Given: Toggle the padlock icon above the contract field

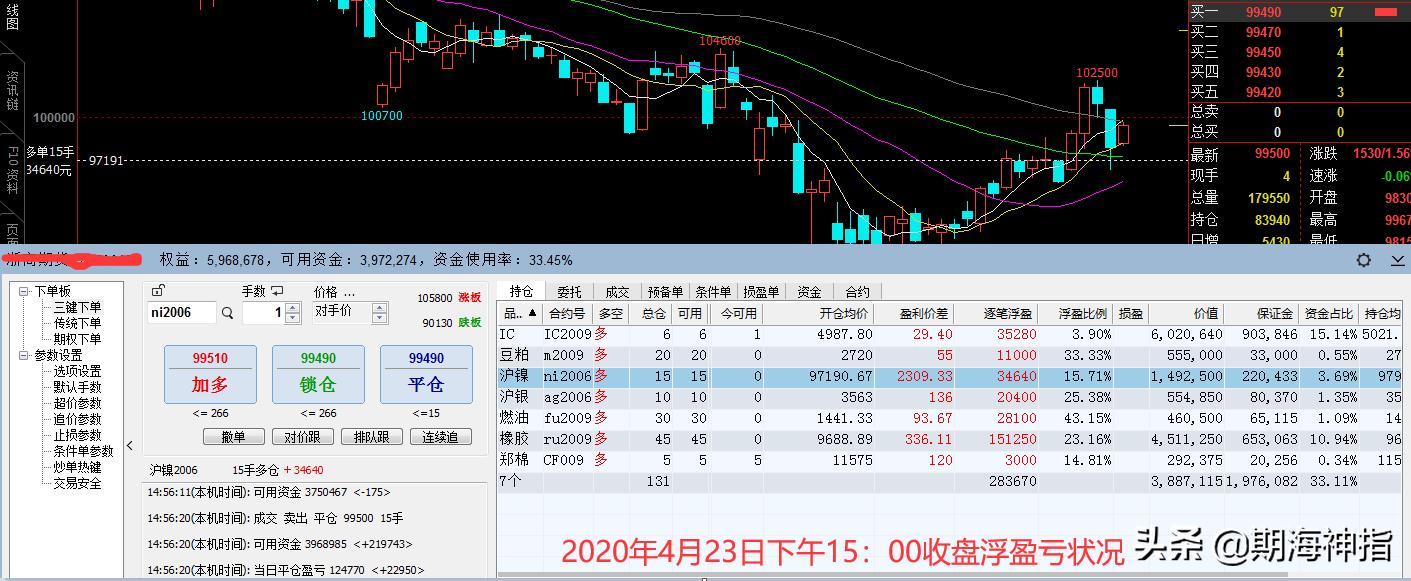Looking at the screenshot, I should pos(158,290).
